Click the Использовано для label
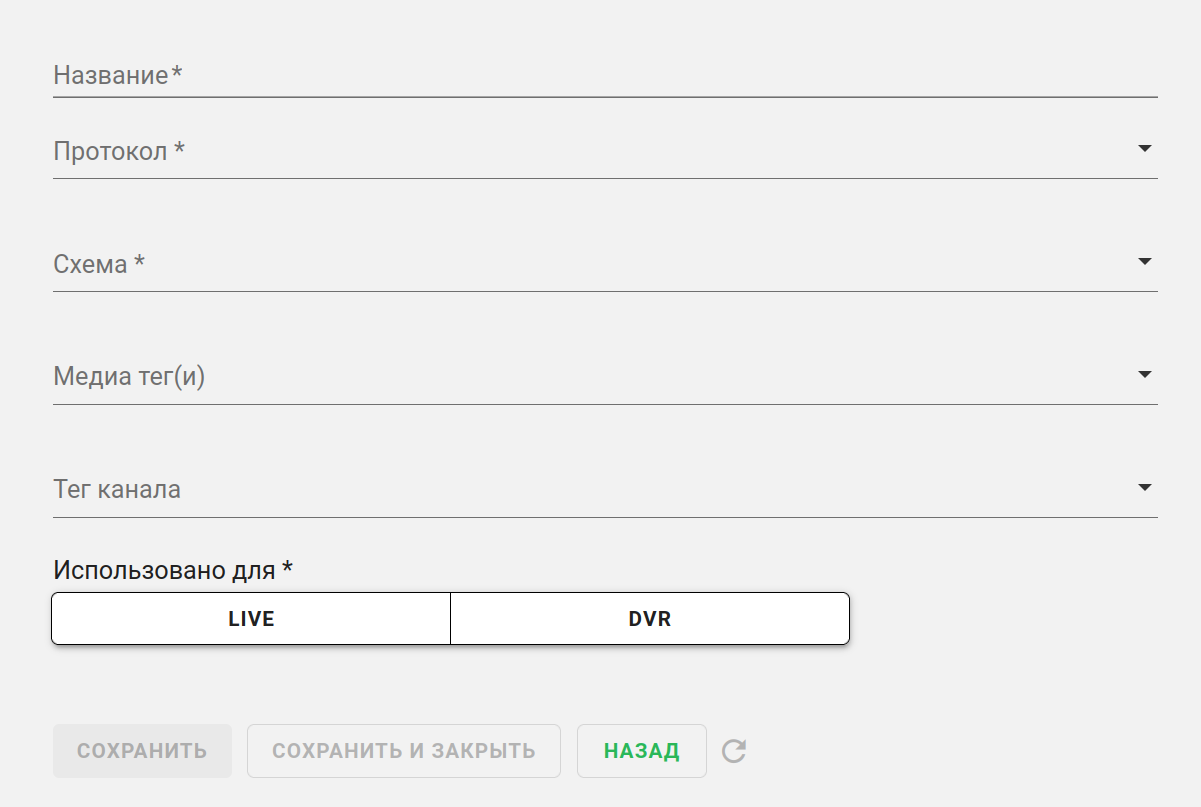Image resolution: width=1201 pixels, height=807 pixels. pos(173,570)
